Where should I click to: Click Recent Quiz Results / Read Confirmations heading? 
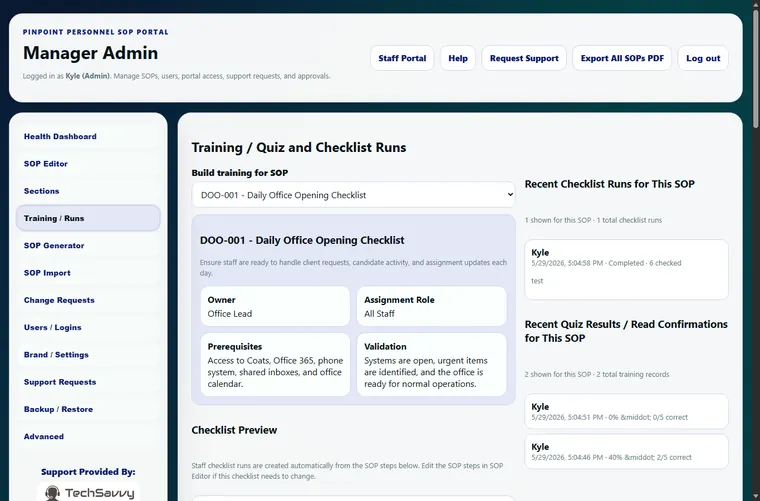tap(626, 331)
